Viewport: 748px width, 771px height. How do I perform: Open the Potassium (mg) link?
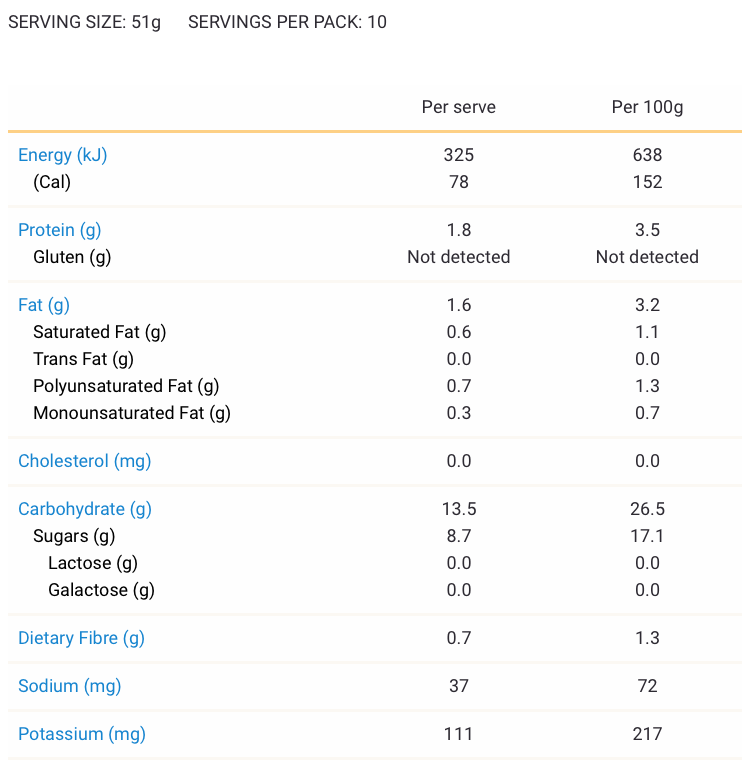tap(82, 735)
